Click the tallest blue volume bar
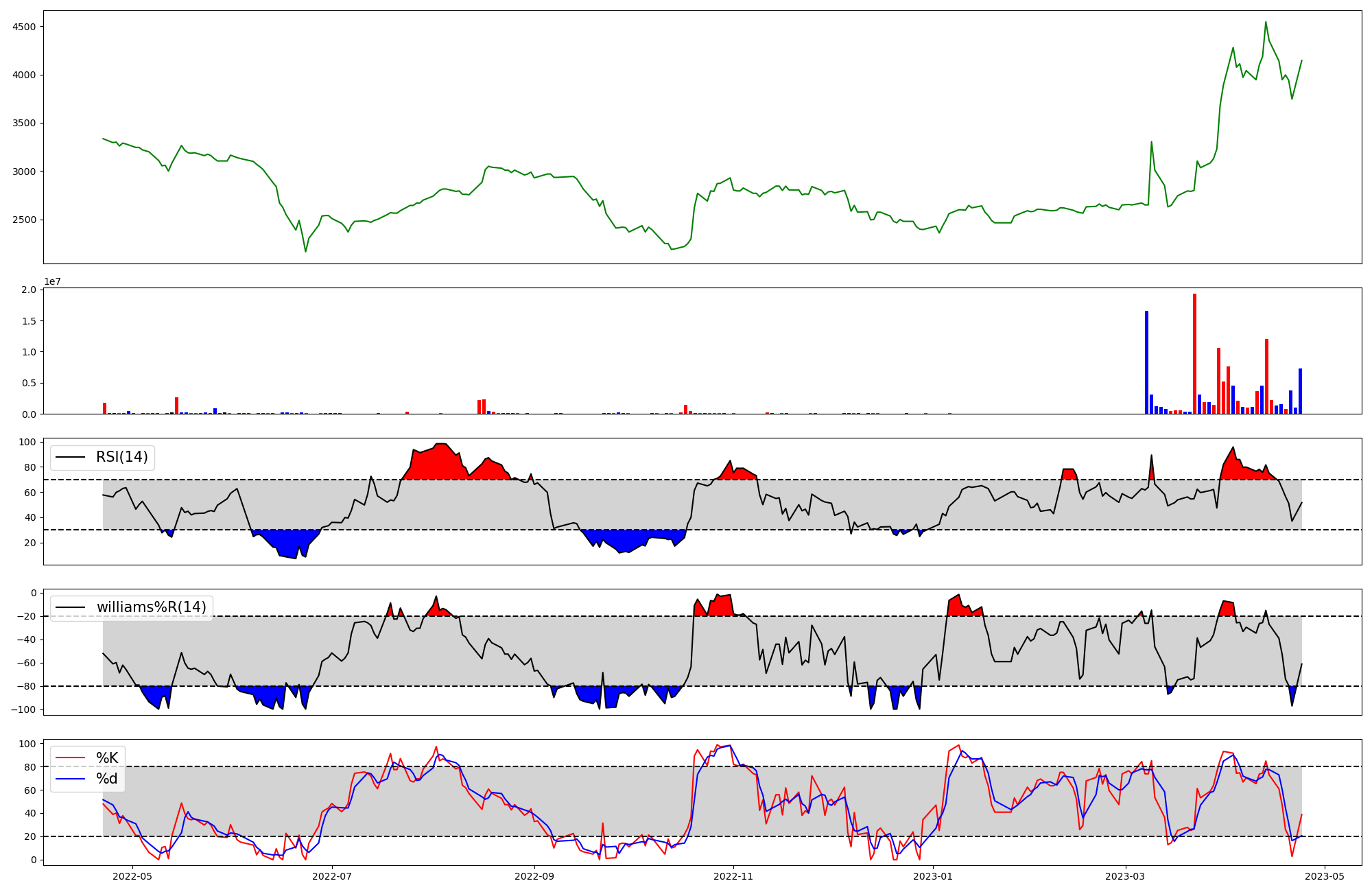The width and height of the screenshot is (1372, 892). click(x=1146, y=362)
